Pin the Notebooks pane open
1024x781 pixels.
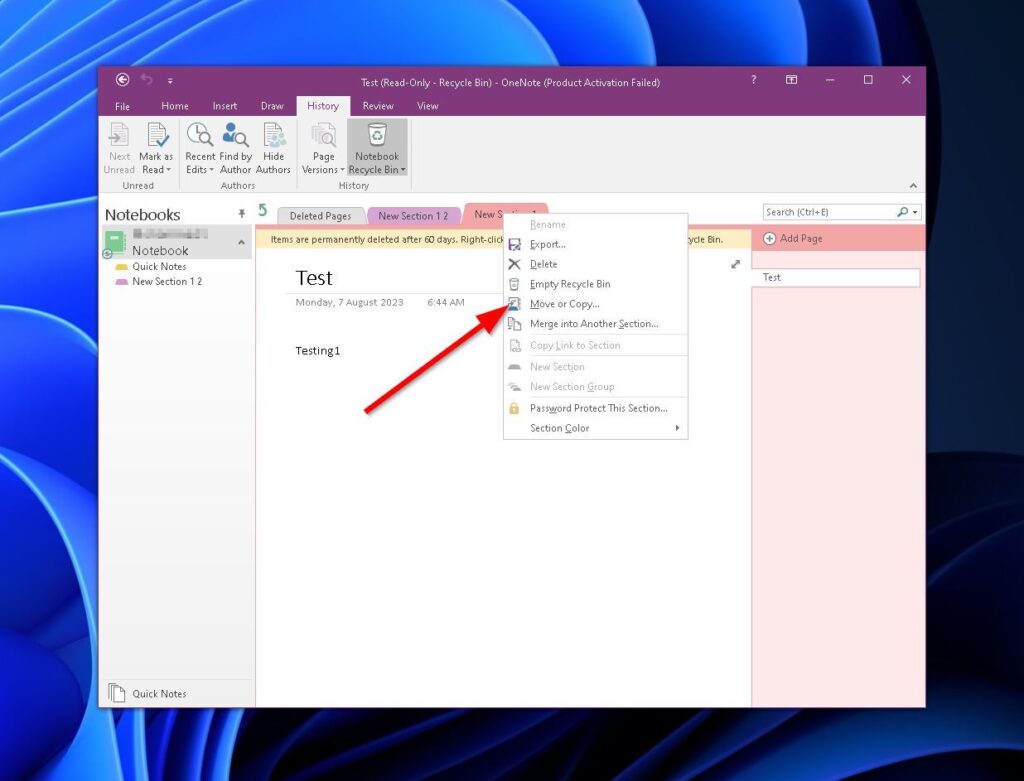[241, 214]
